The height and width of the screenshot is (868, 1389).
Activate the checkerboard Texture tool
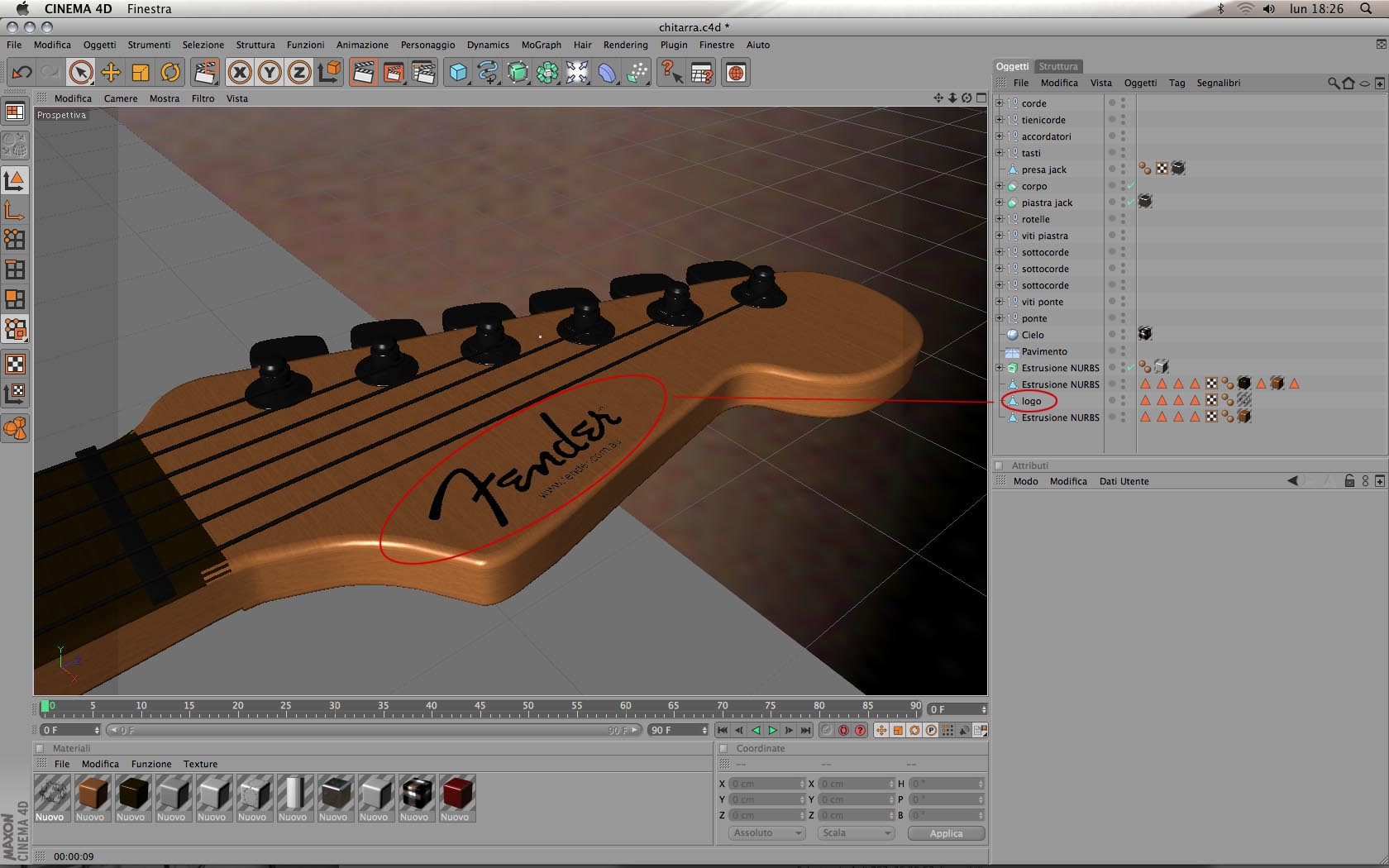pos(15,364)
